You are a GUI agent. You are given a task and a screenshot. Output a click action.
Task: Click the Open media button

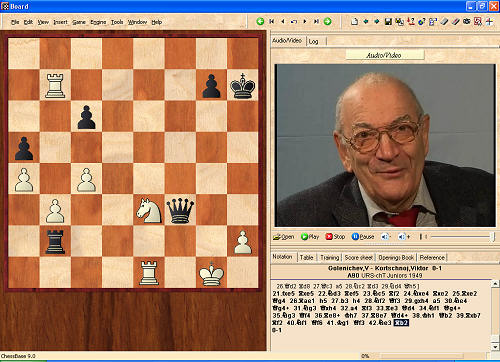tap(283, 237)
